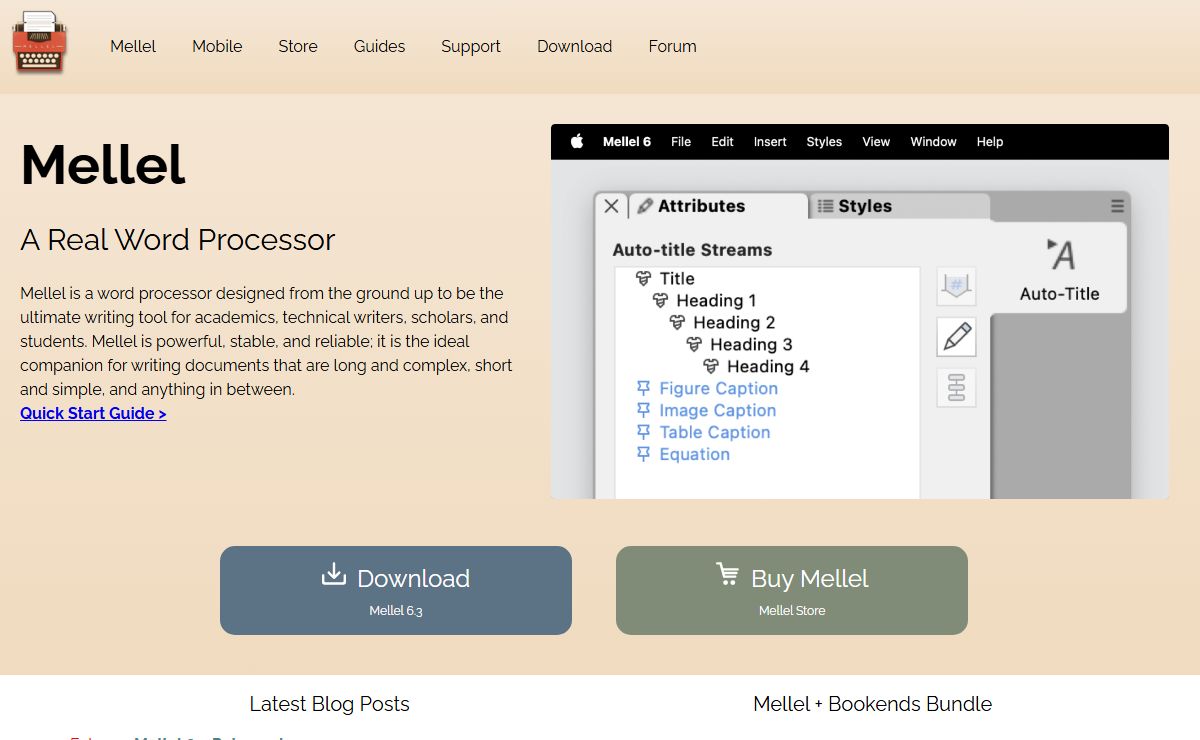Screen dimensions: 1200x740
Task: Click the X icon beside Attributes tab
Action: 611,206
